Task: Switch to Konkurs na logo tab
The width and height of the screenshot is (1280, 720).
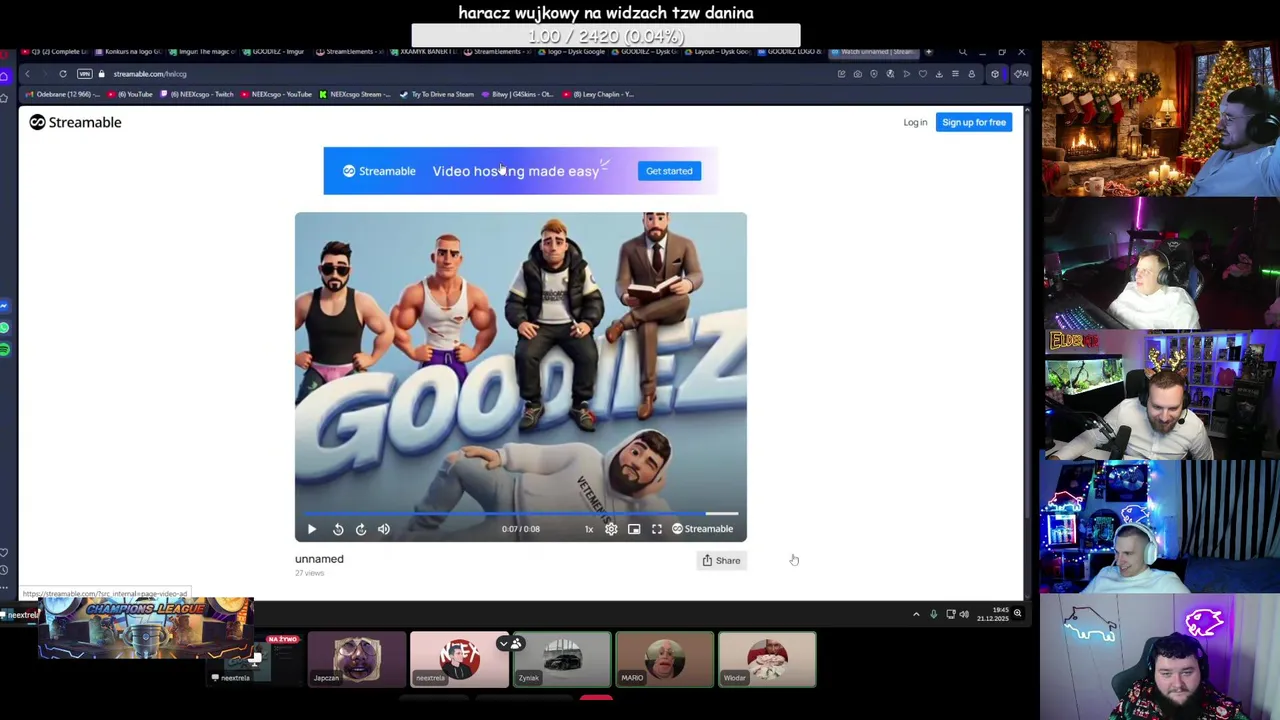Action: pyautogui.click(x=130, y=51)
